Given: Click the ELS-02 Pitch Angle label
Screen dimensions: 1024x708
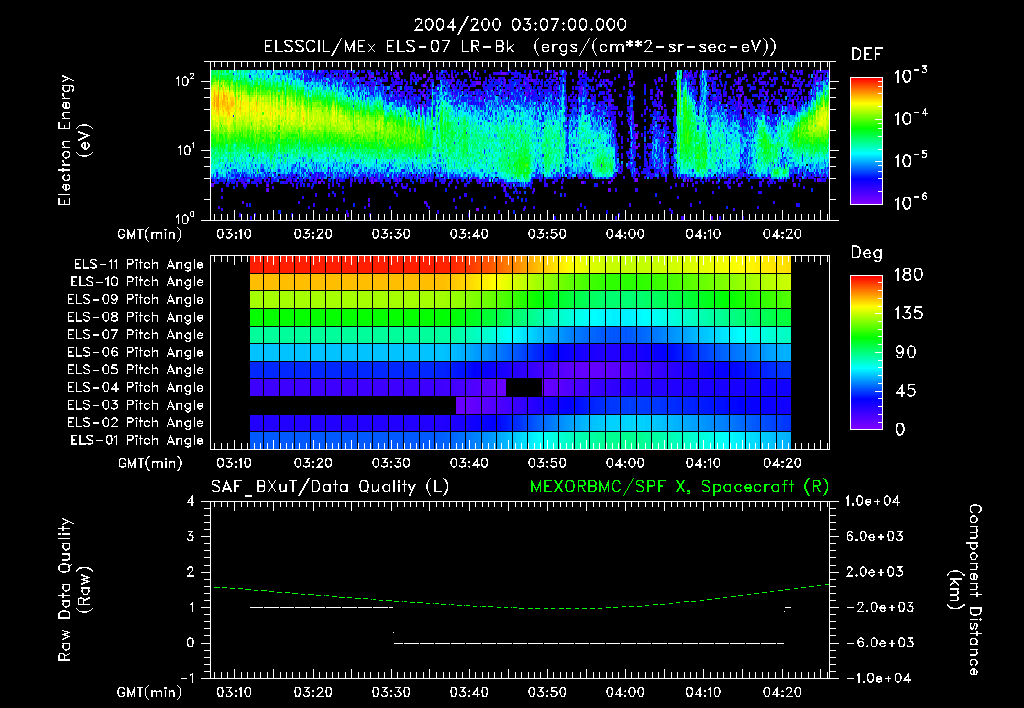Looking at the screenshot, I should [x=136, y=423].
